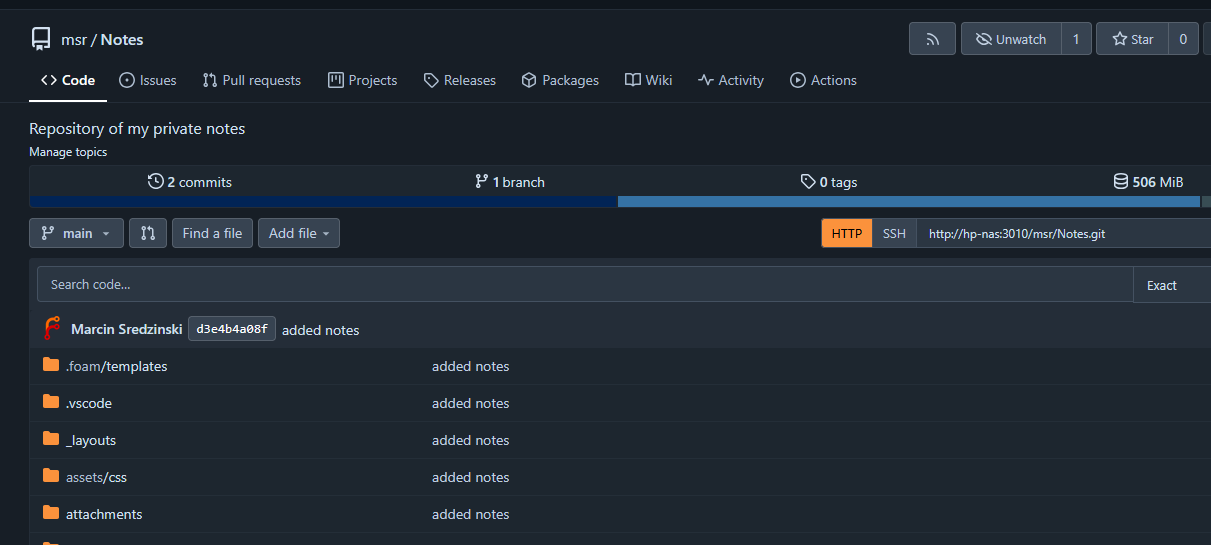1211x545 pixels.
Task: Click the 506 MiB repository size
Action: (1148, 182)
